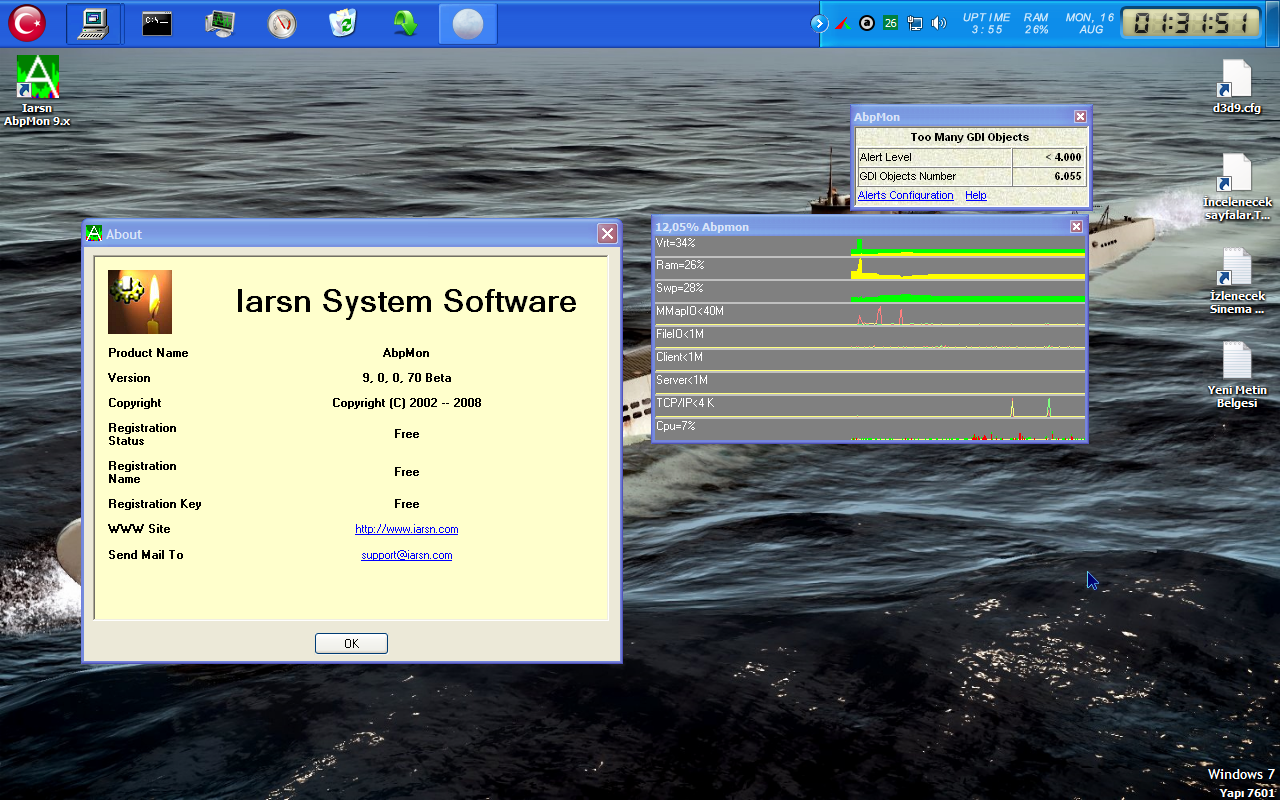Close the About dialog
This screenshot has height=800, width=1280.
coord(607,233)
